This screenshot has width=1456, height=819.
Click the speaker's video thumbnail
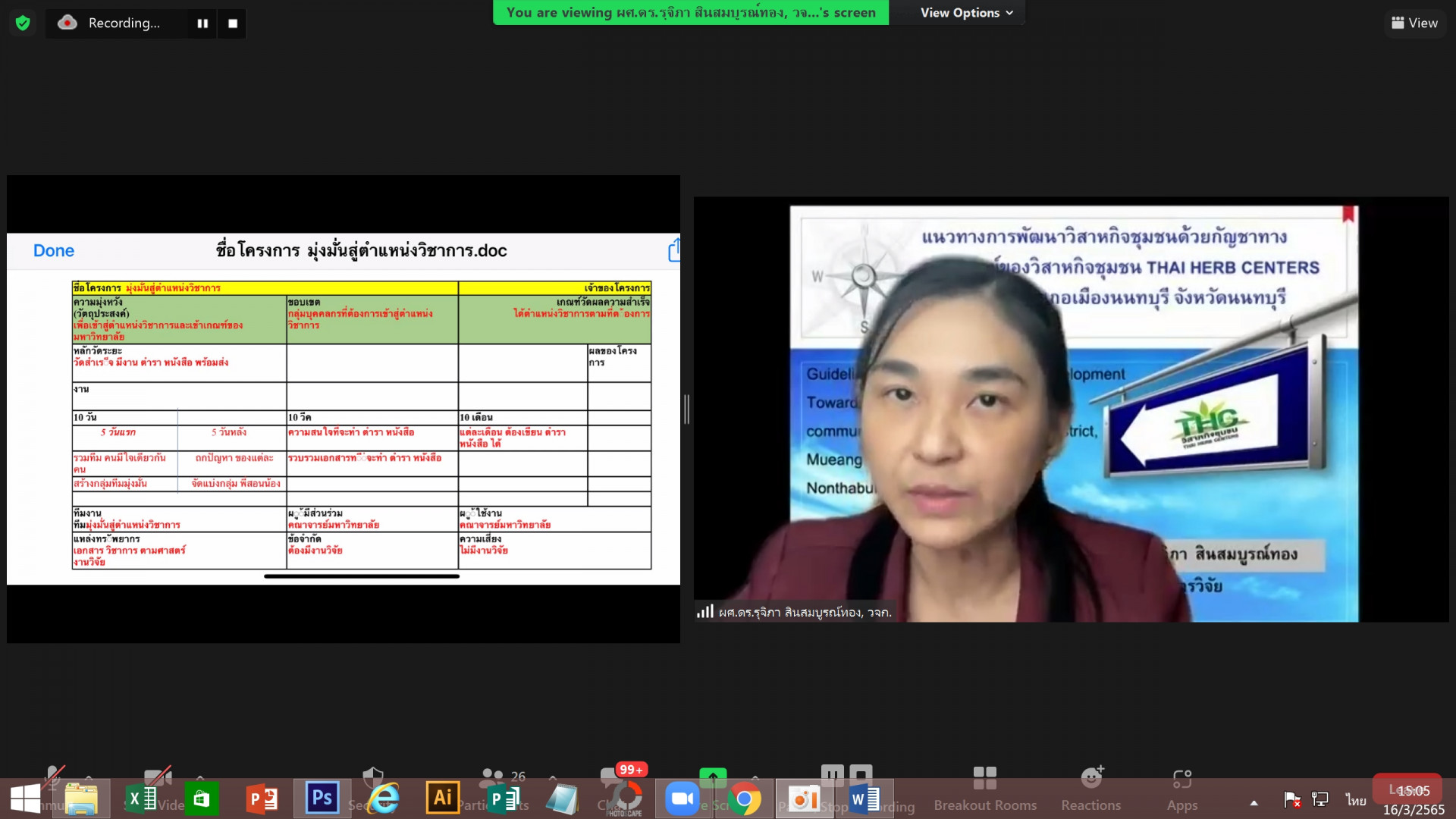click(1071, 409)
